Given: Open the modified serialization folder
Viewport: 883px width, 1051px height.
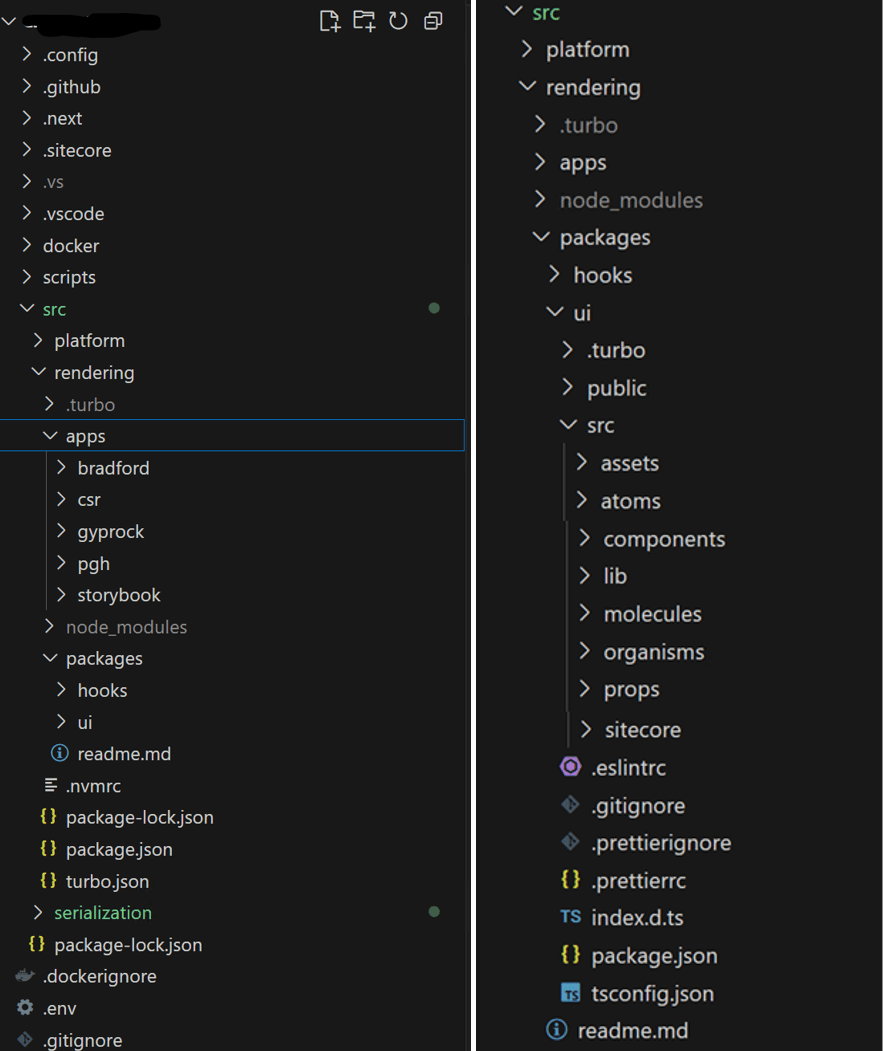Looking at the screenshot, I should (104, 912).
